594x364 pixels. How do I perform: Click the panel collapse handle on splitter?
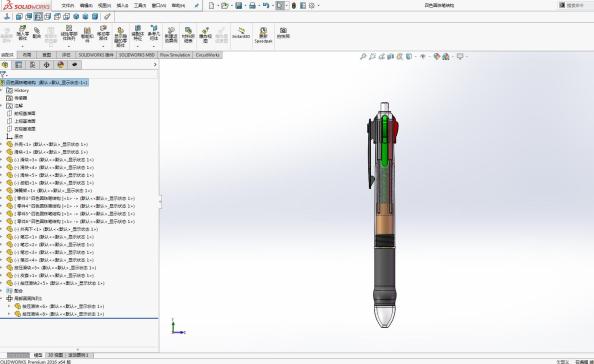pos(160,201)
